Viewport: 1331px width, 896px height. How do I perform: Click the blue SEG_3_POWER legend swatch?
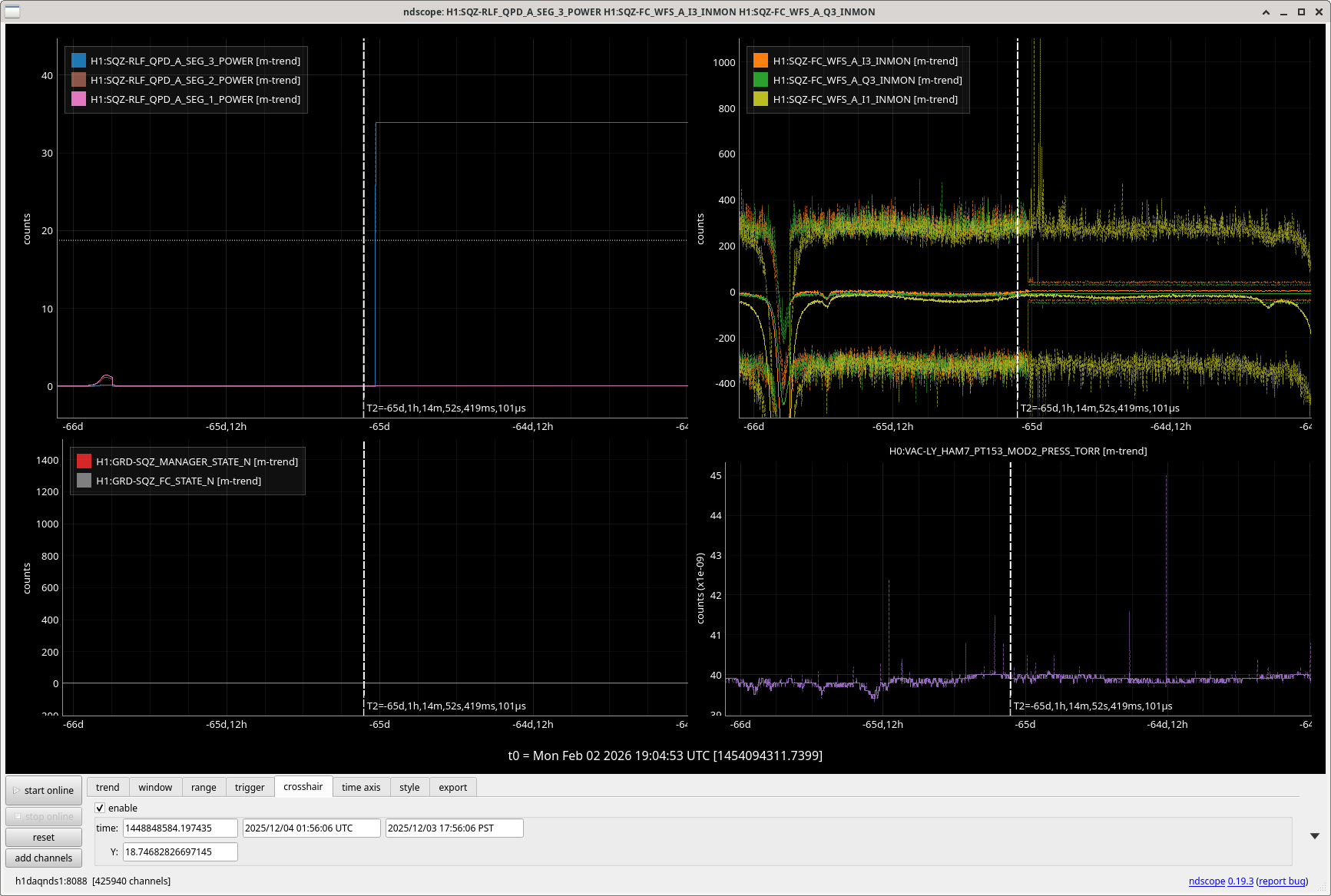[x=78, y=61]
